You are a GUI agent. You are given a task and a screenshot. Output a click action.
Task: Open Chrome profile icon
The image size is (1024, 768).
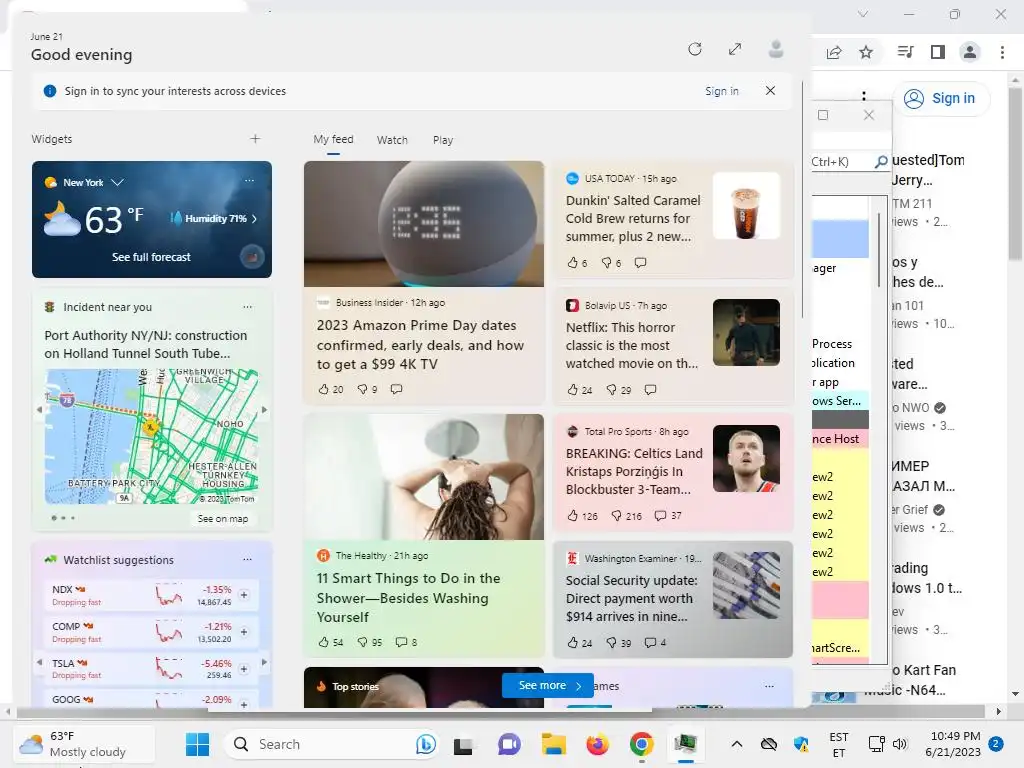coord(970,52)
